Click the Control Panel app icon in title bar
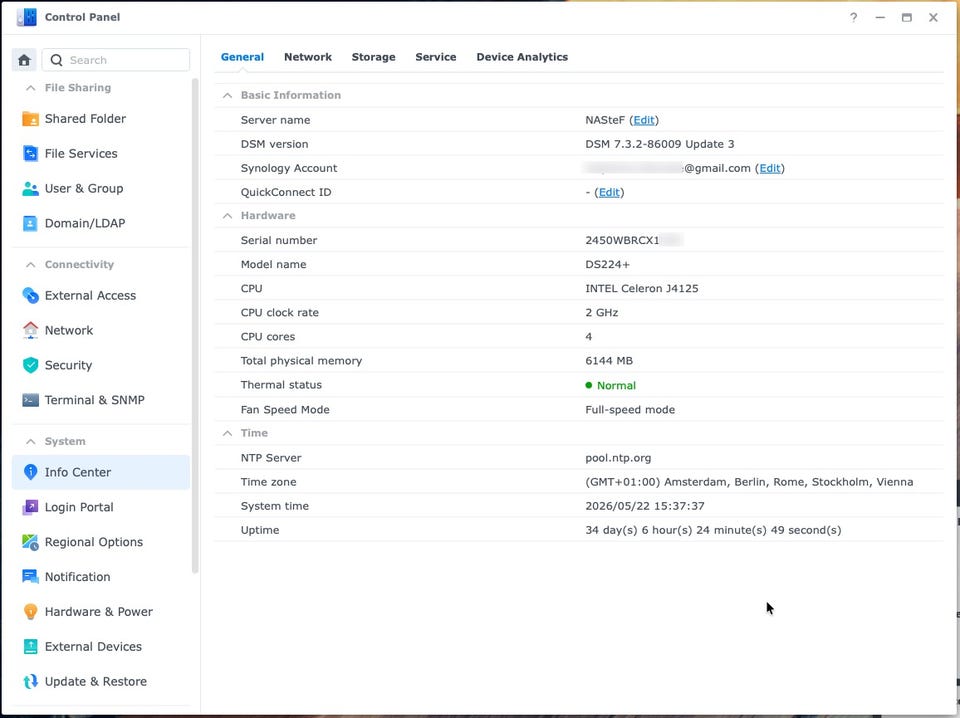960x718 pixels. tap(27, 17)
